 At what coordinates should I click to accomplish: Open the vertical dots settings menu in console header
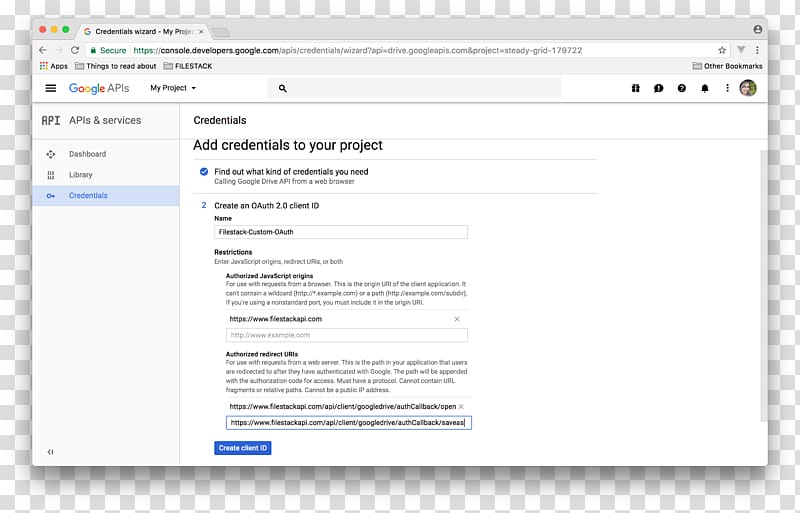click(x=727, y=88)
